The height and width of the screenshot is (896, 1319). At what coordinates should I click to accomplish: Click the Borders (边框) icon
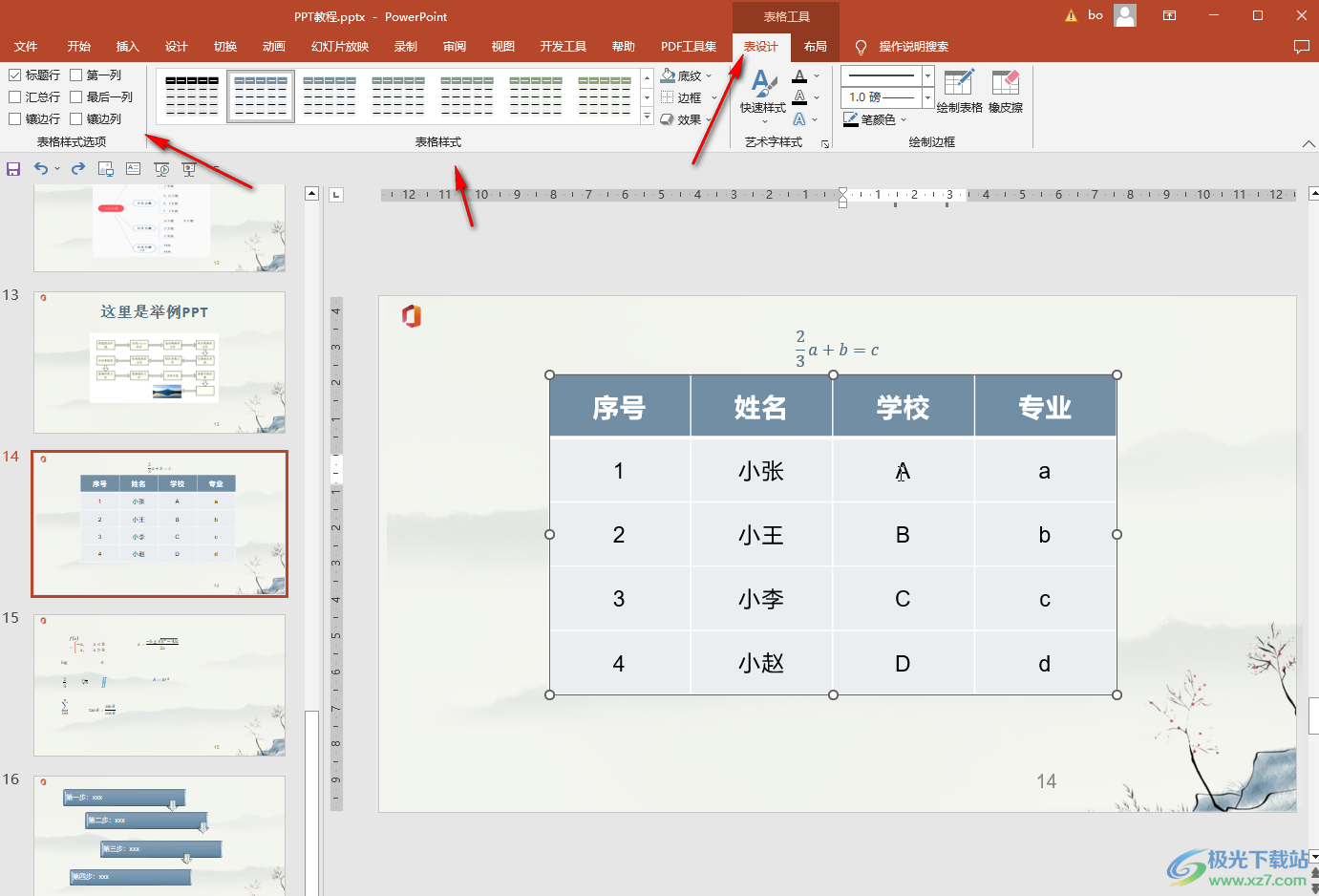pos(668,97)
